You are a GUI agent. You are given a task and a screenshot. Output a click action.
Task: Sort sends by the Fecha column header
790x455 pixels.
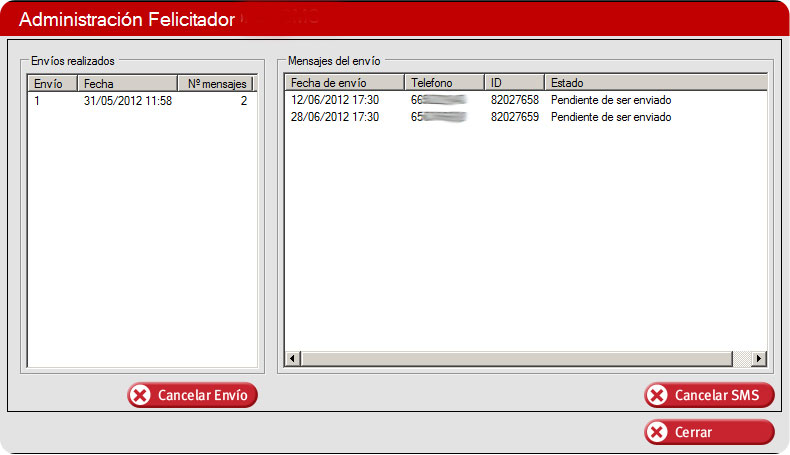coord(126,84)
